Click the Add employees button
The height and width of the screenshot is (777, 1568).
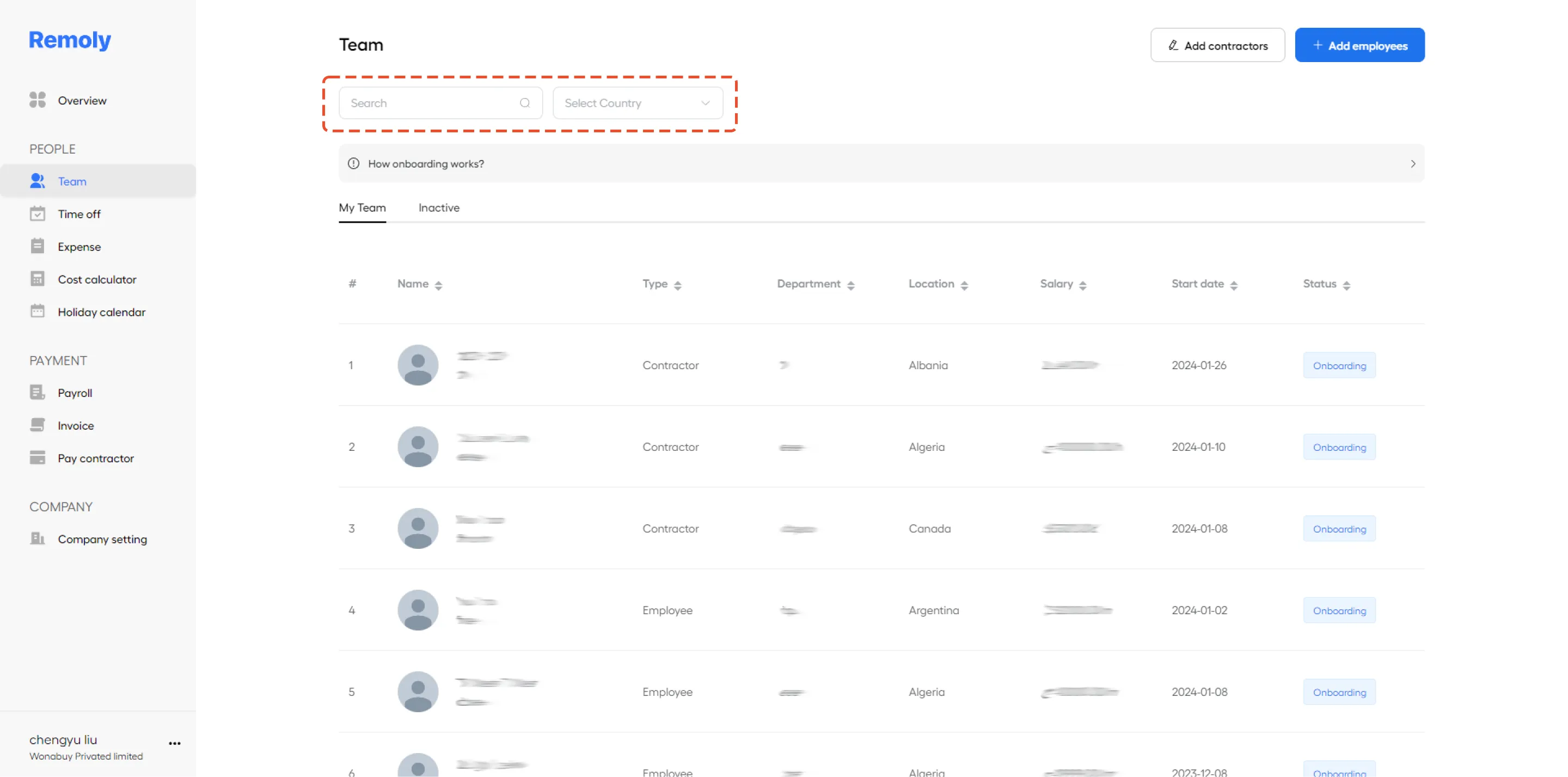pos(1359,45)
